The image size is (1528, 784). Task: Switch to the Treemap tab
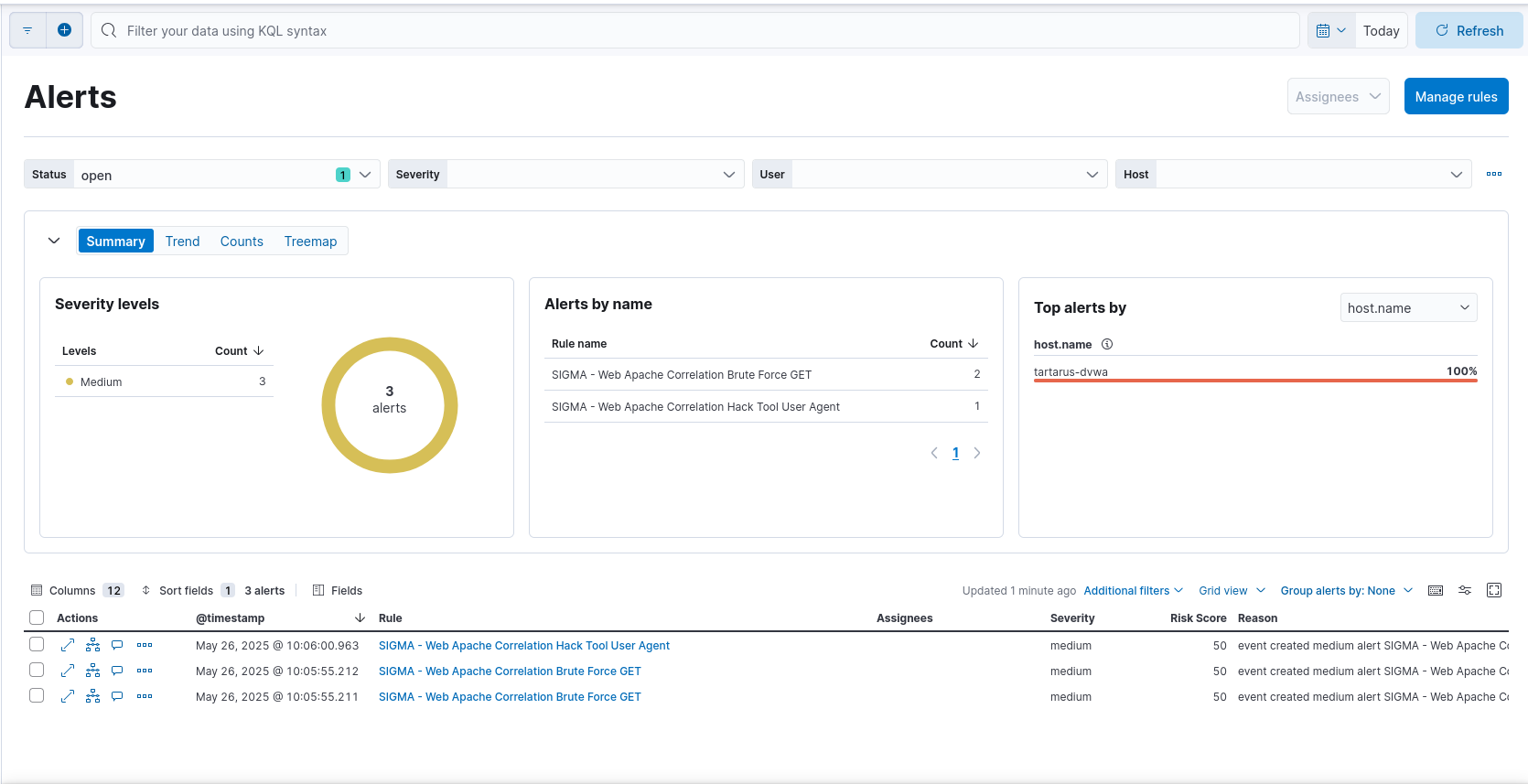pyautogui.click(x=310, y=242)
